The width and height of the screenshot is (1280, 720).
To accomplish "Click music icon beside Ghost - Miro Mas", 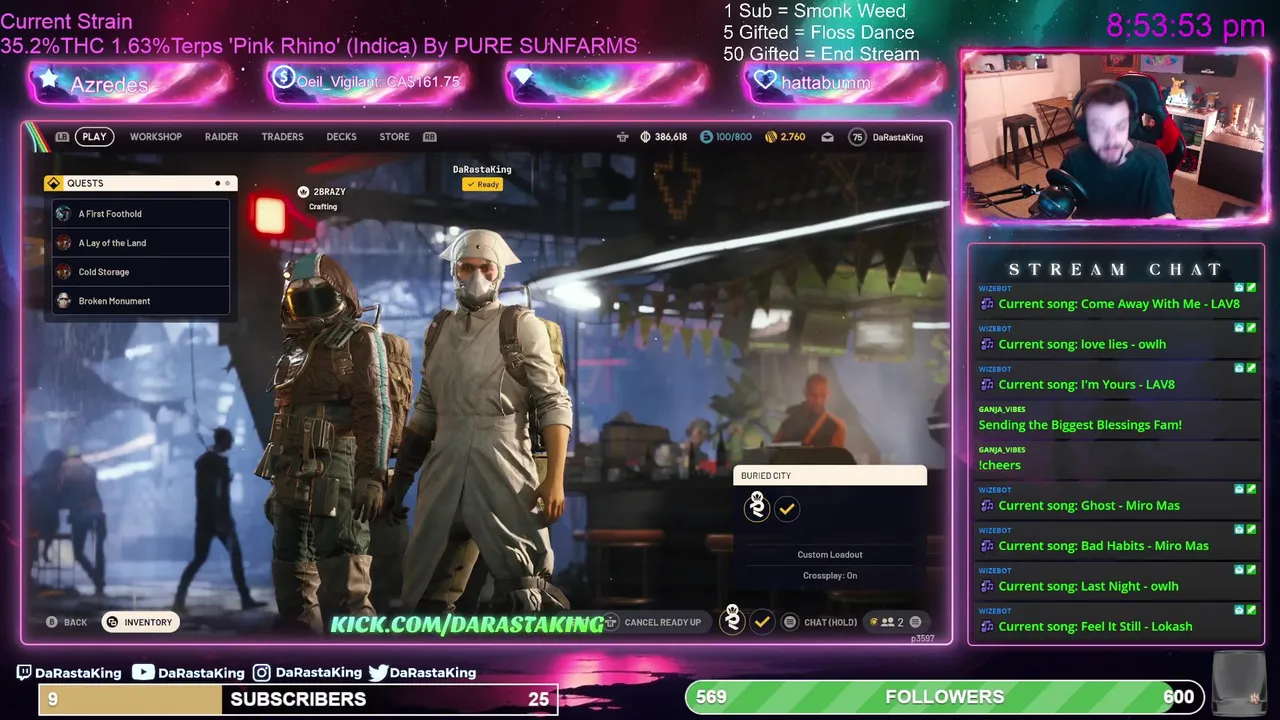I will coord(987,506).
